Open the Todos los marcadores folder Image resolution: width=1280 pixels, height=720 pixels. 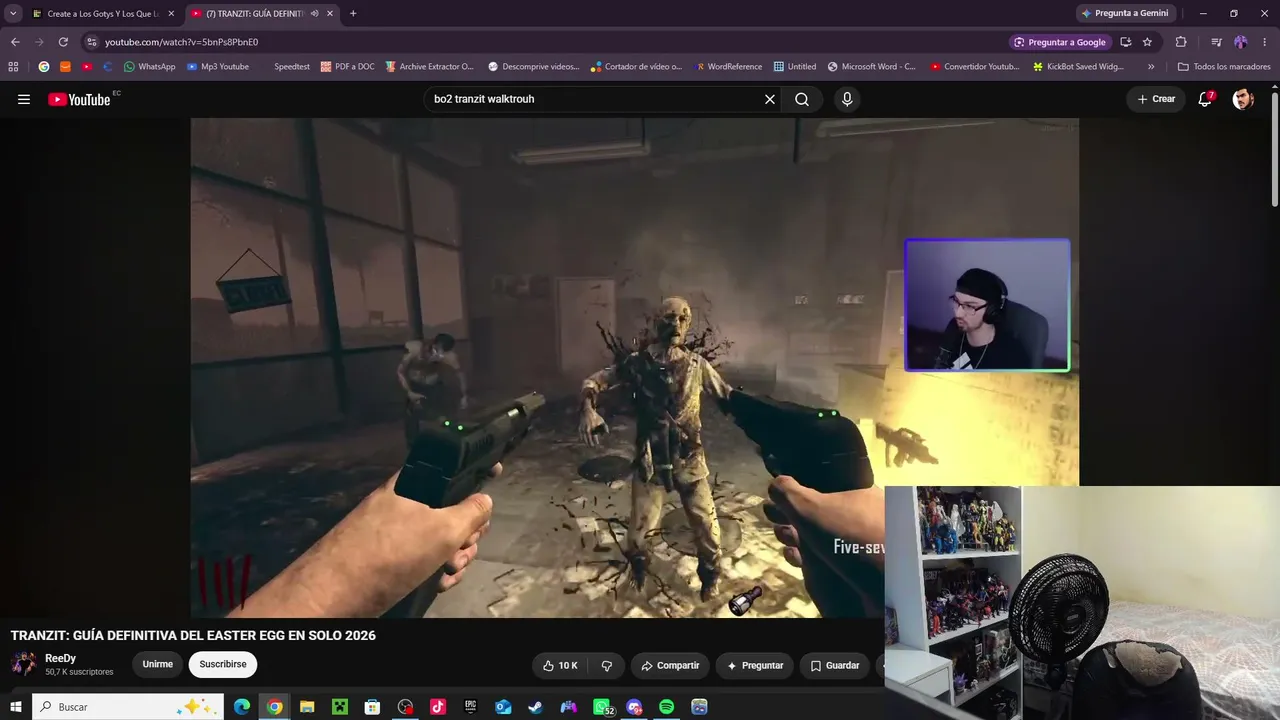coord(1224,67)
